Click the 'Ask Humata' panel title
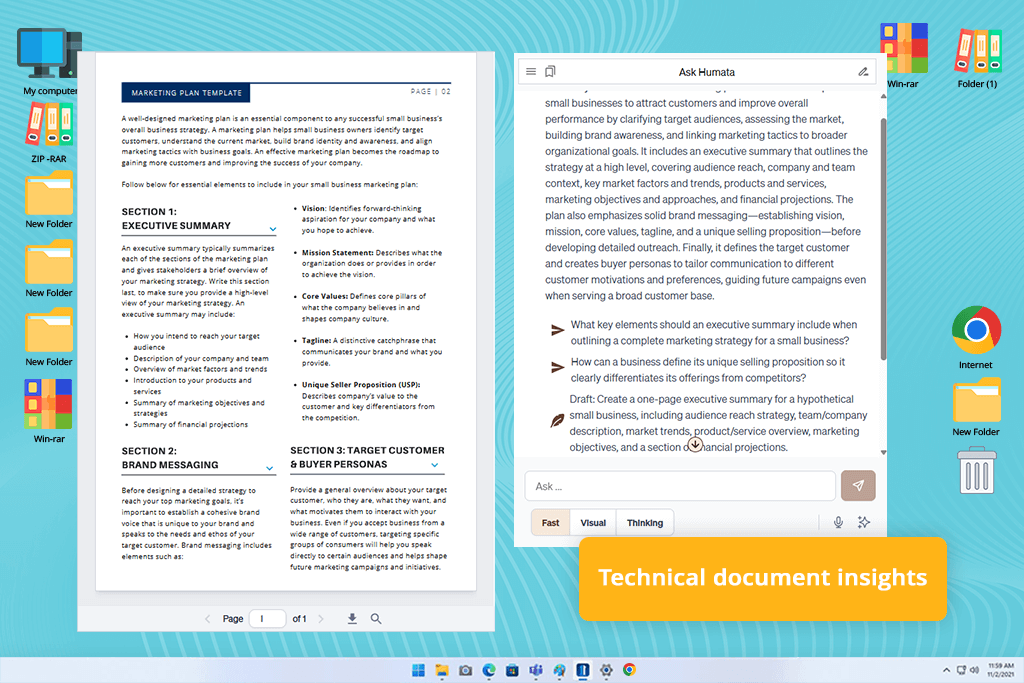Viewport: 1024px width, 683px height. [707, 72]
